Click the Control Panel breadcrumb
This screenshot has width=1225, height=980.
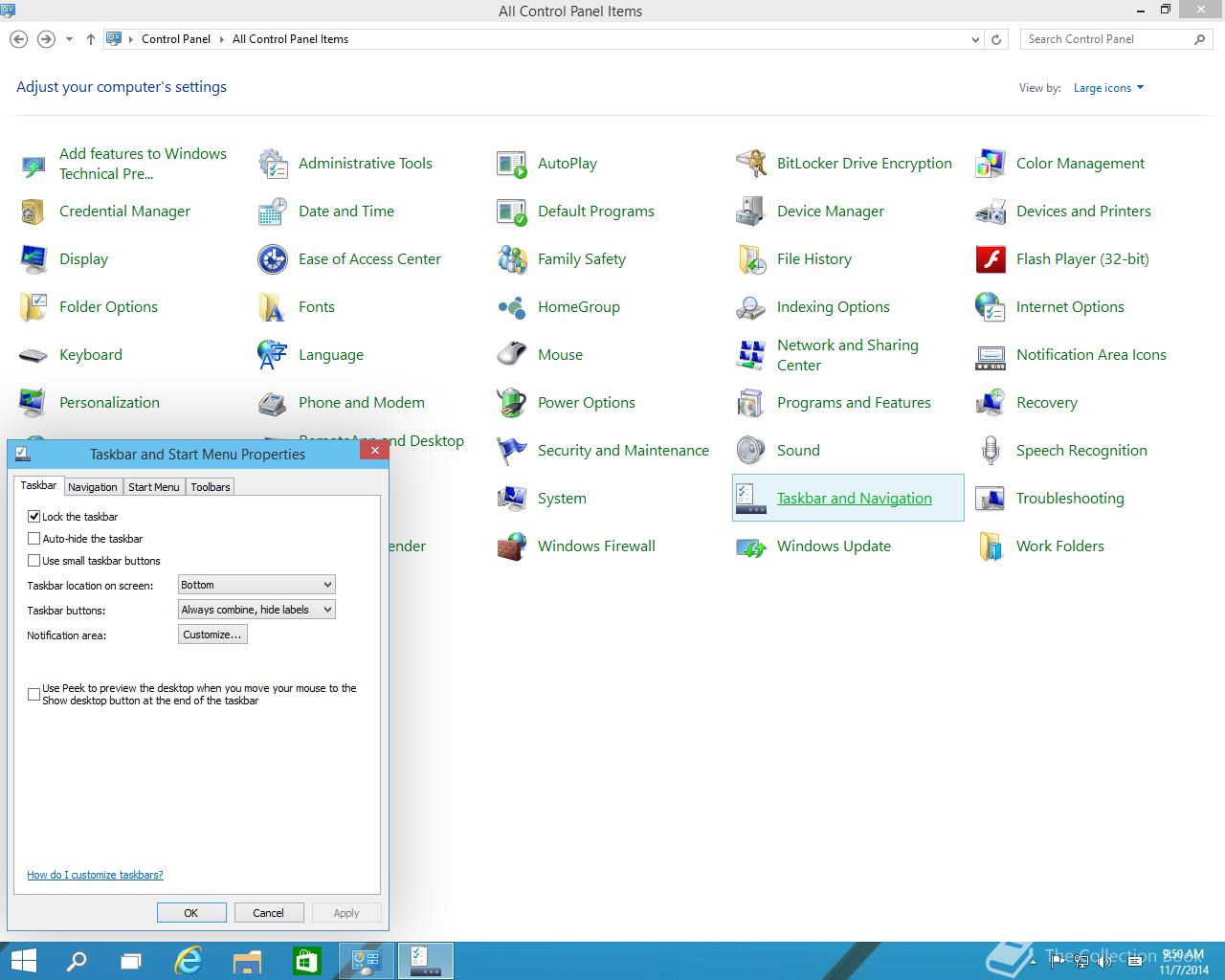click(x=176, y=39)
